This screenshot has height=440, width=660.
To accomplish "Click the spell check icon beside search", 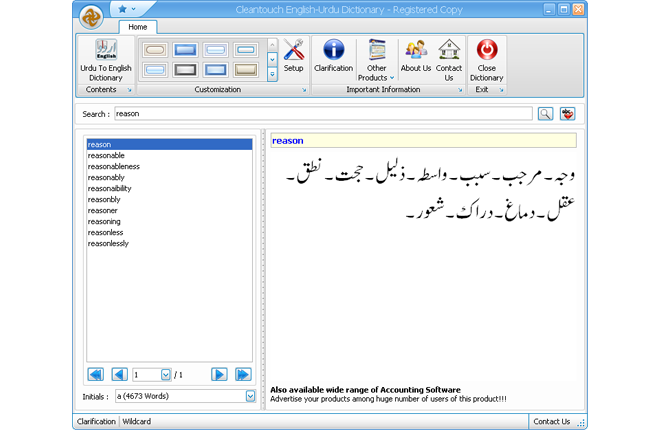I will point(567,114).
